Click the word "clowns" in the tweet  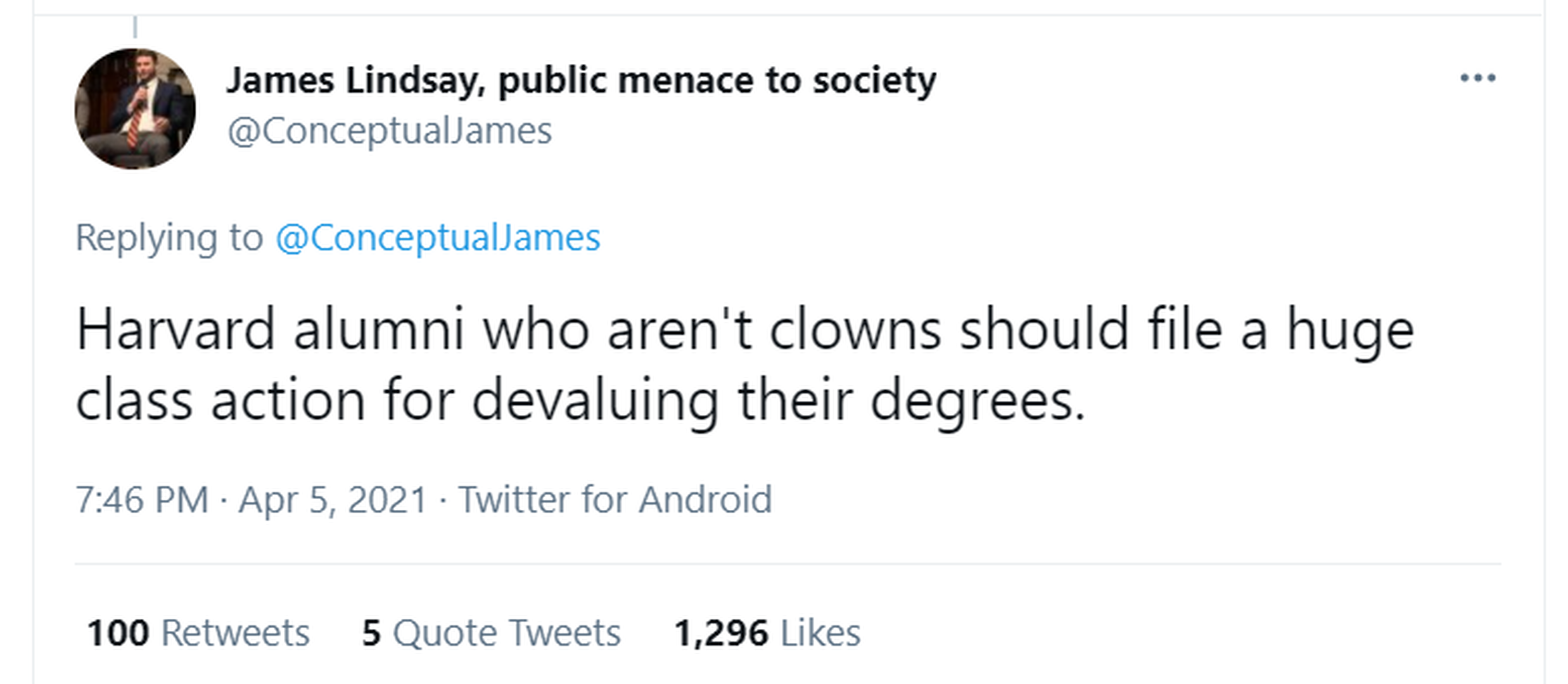tap(855, 330)
